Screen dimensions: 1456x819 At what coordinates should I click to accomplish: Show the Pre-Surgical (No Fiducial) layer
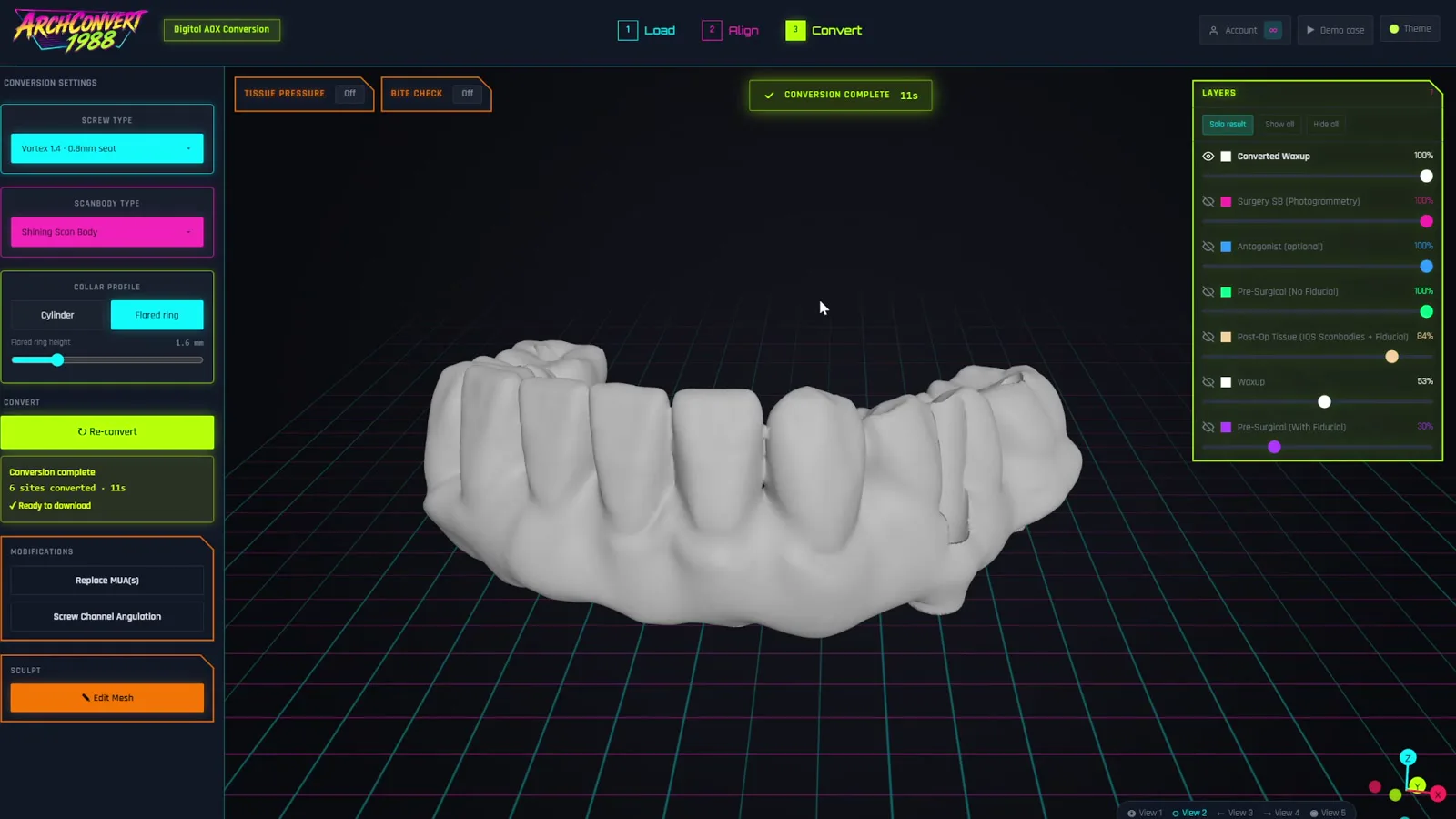[x=1208, y=292]
